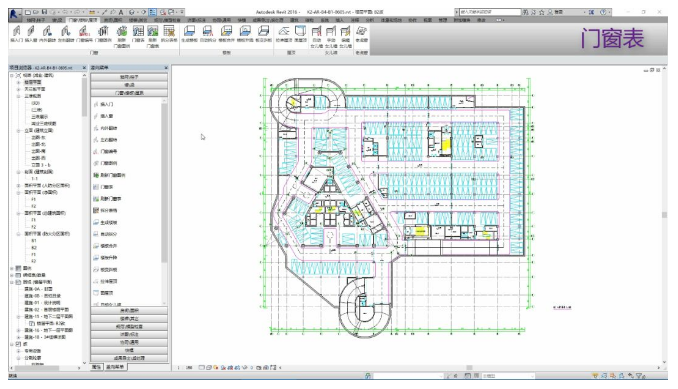Click the edit parapet (编辑女儿墙) tool
This screenshot has height=389, width=678.
345,36
